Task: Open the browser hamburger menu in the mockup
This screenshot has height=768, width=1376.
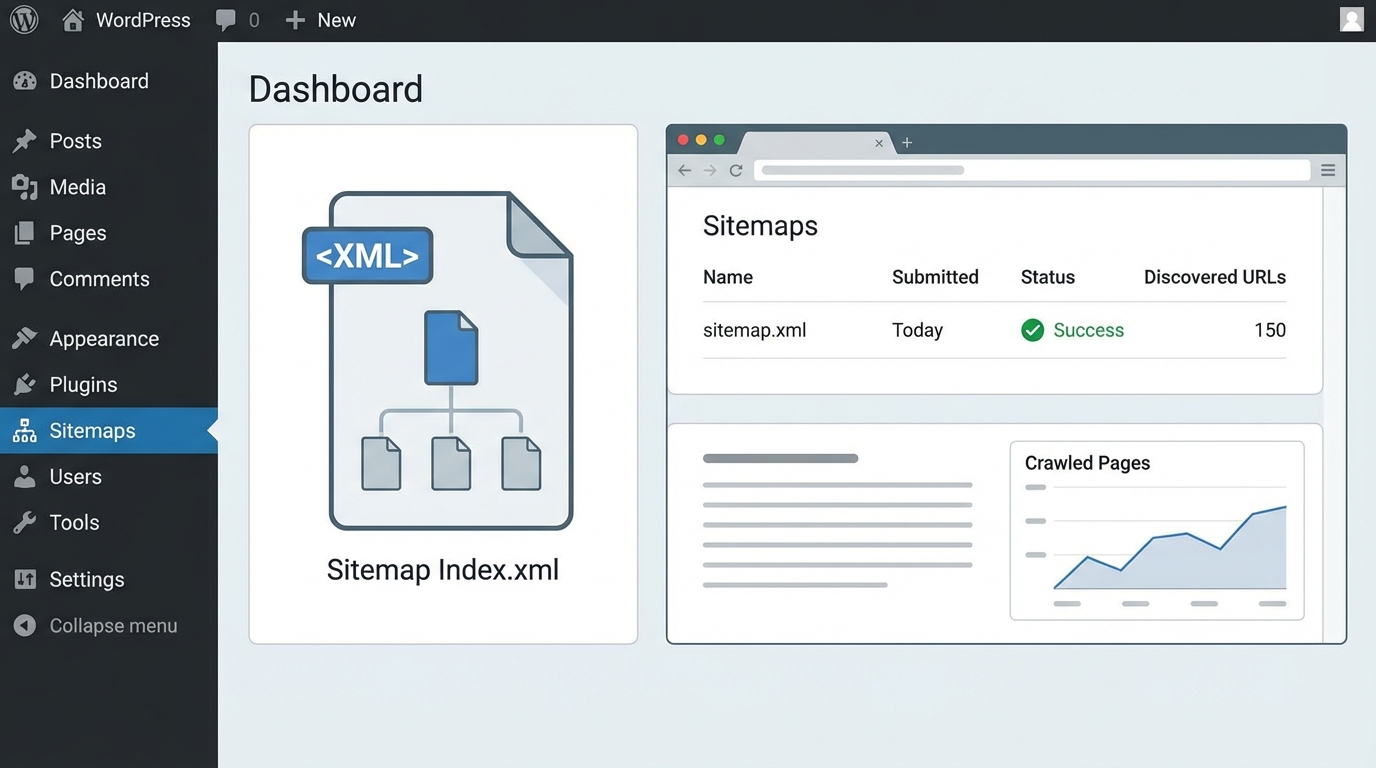Action: (x=1328, y=170)
